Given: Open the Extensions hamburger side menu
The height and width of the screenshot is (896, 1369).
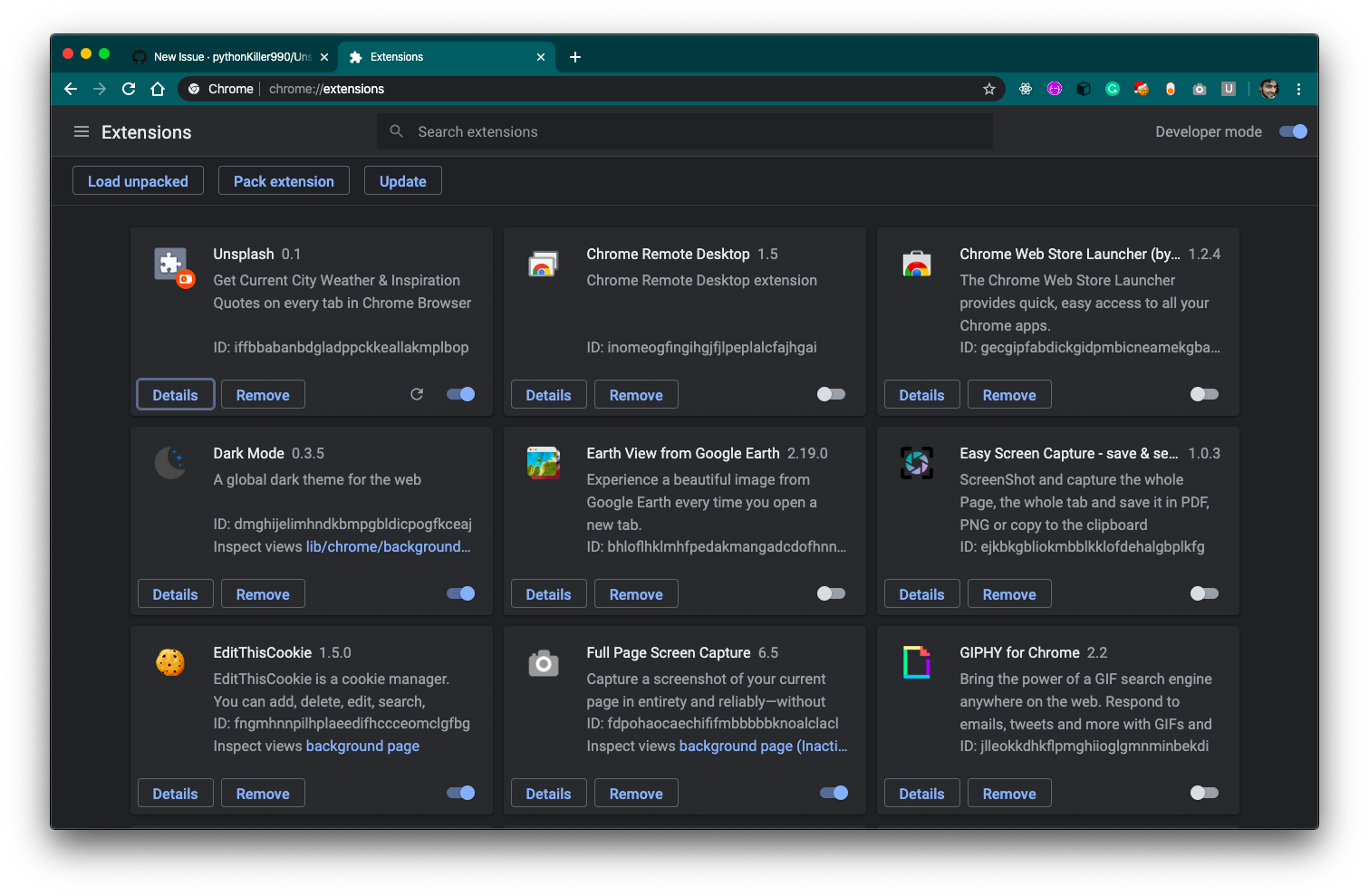Looking at the screenshot, I should (x=82, y=131).
